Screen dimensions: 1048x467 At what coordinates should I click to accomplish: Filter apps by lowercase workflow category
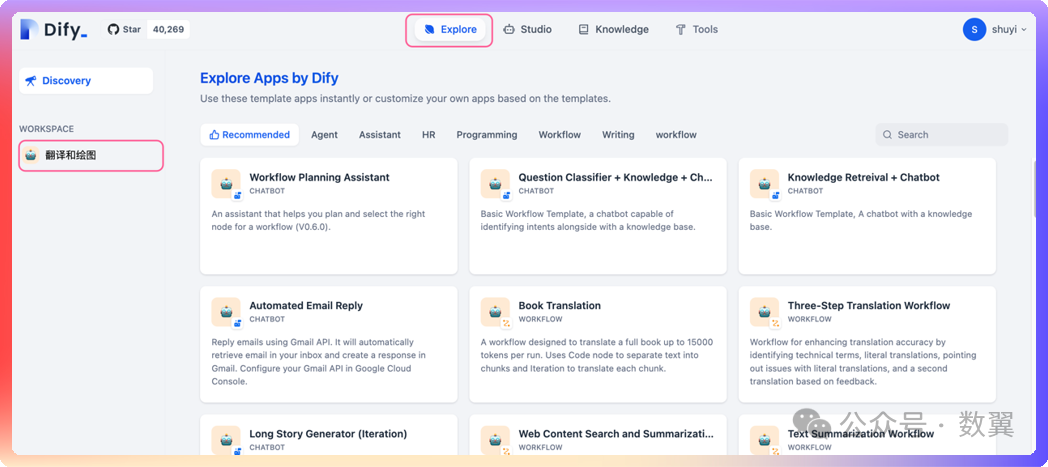pos(676,134)
